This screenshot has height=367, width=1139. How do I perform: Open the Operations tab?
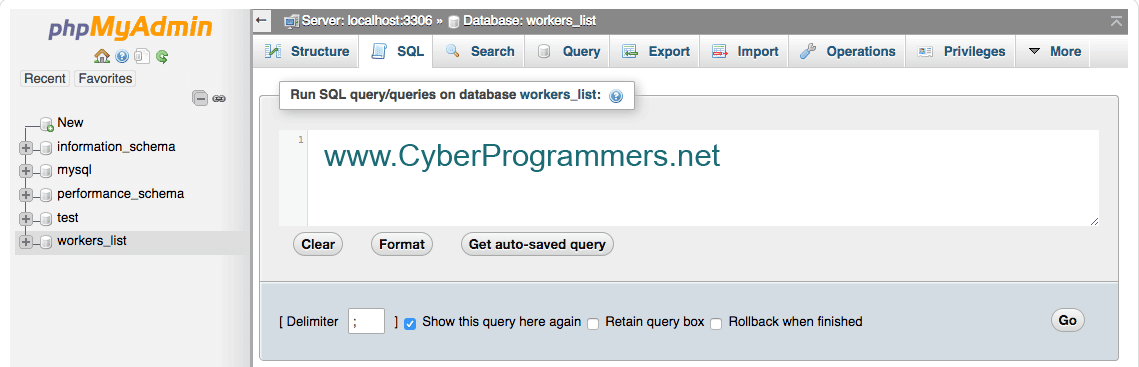pos(847,52)
